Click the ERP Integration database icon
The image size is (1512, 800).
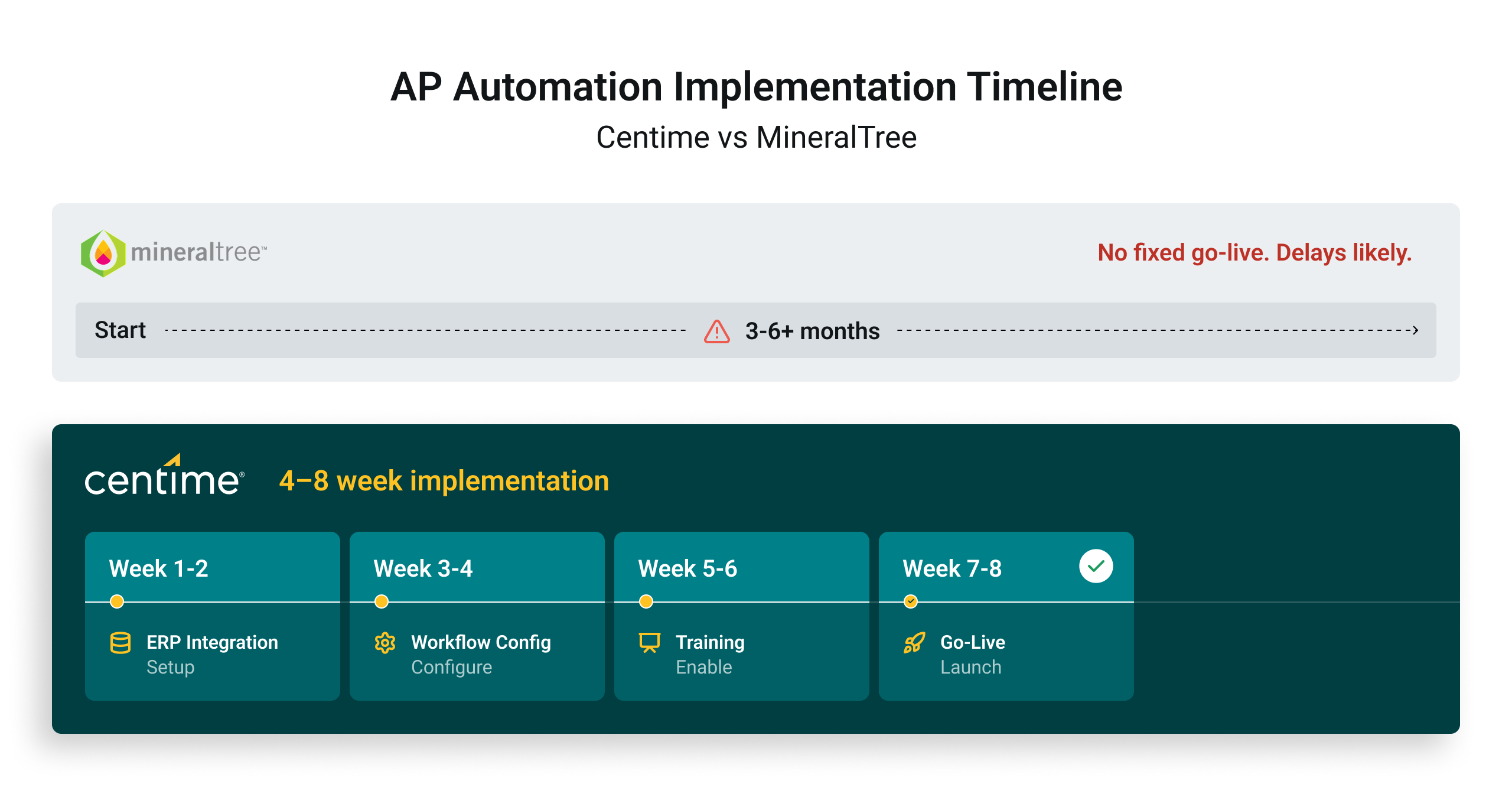(120, 643)
